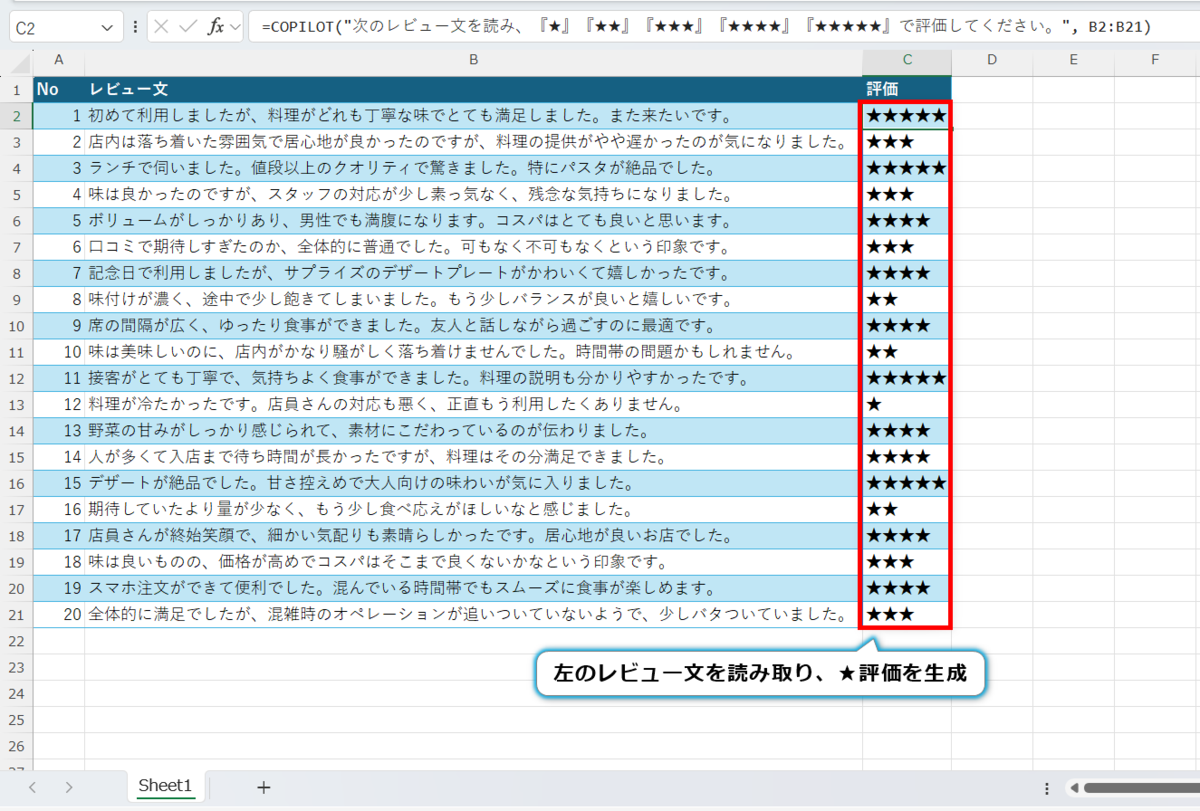Viewport: 1200px width, 811px height.
Task: Select the review starting with ランチで伺いました
Action: click(x=474, y=168)
